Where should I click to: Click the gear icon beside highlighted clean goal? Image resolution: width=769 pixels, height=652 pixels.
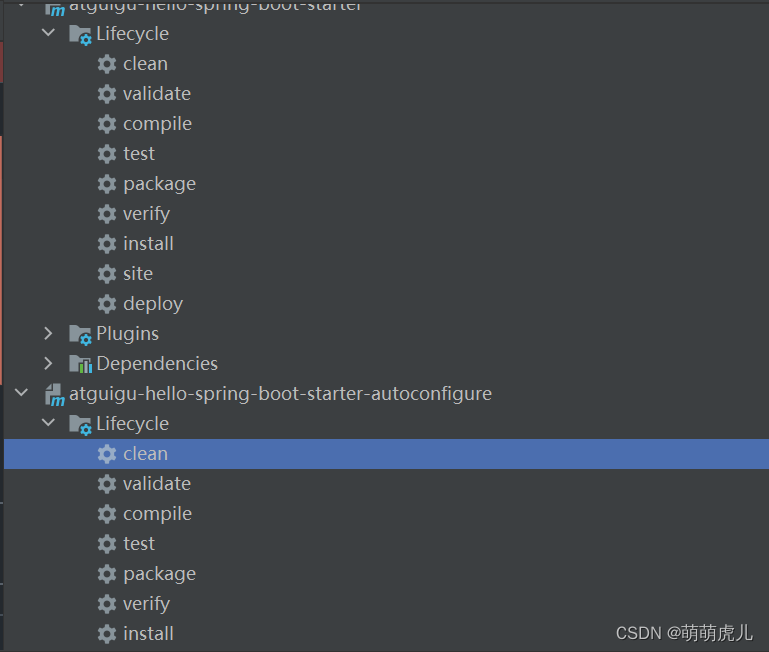coord(107,454)
